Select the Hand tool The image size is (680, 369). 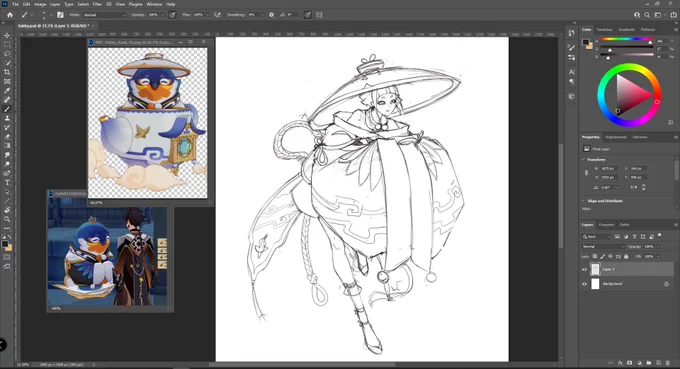(x=7, y=210)
